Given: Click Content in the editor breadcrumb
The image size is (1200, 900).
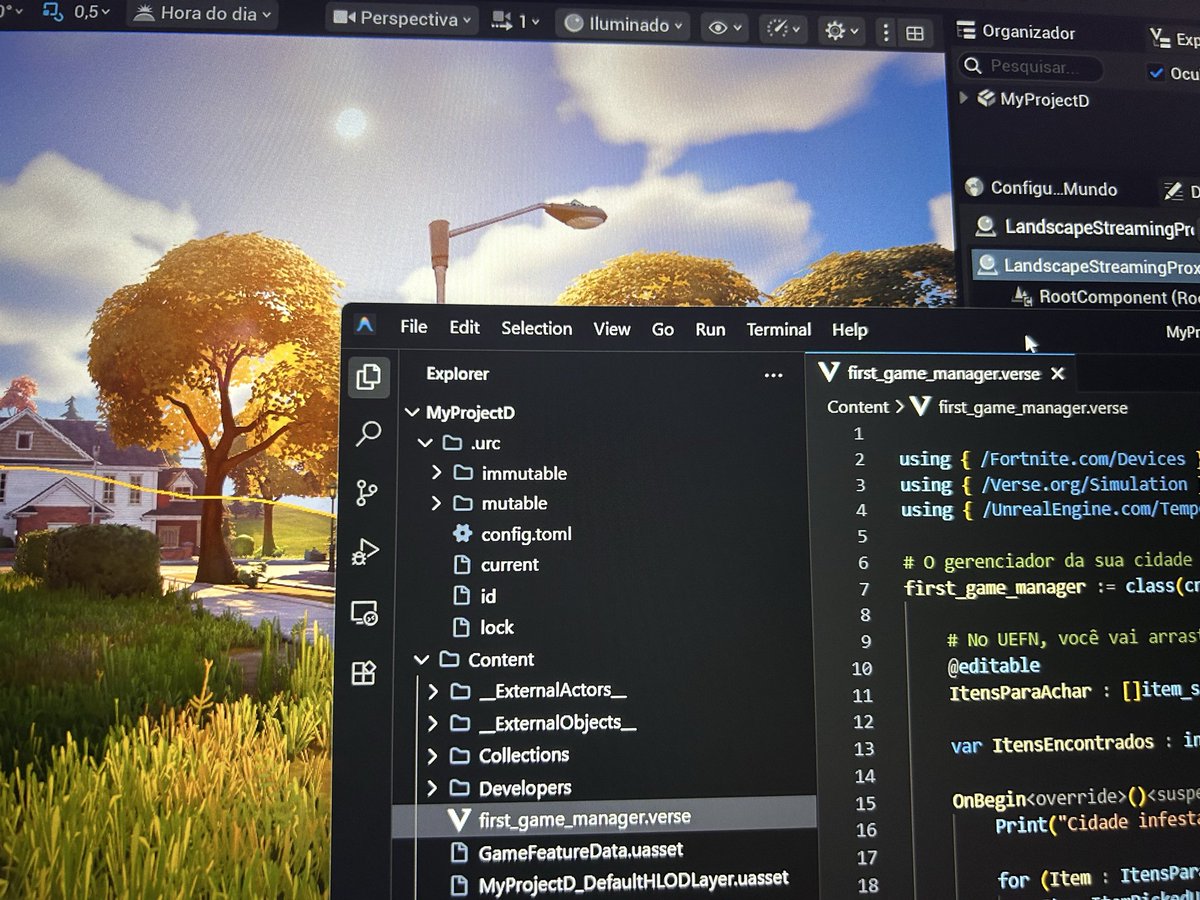Looking at the screenshot, I should coord(858,407).
